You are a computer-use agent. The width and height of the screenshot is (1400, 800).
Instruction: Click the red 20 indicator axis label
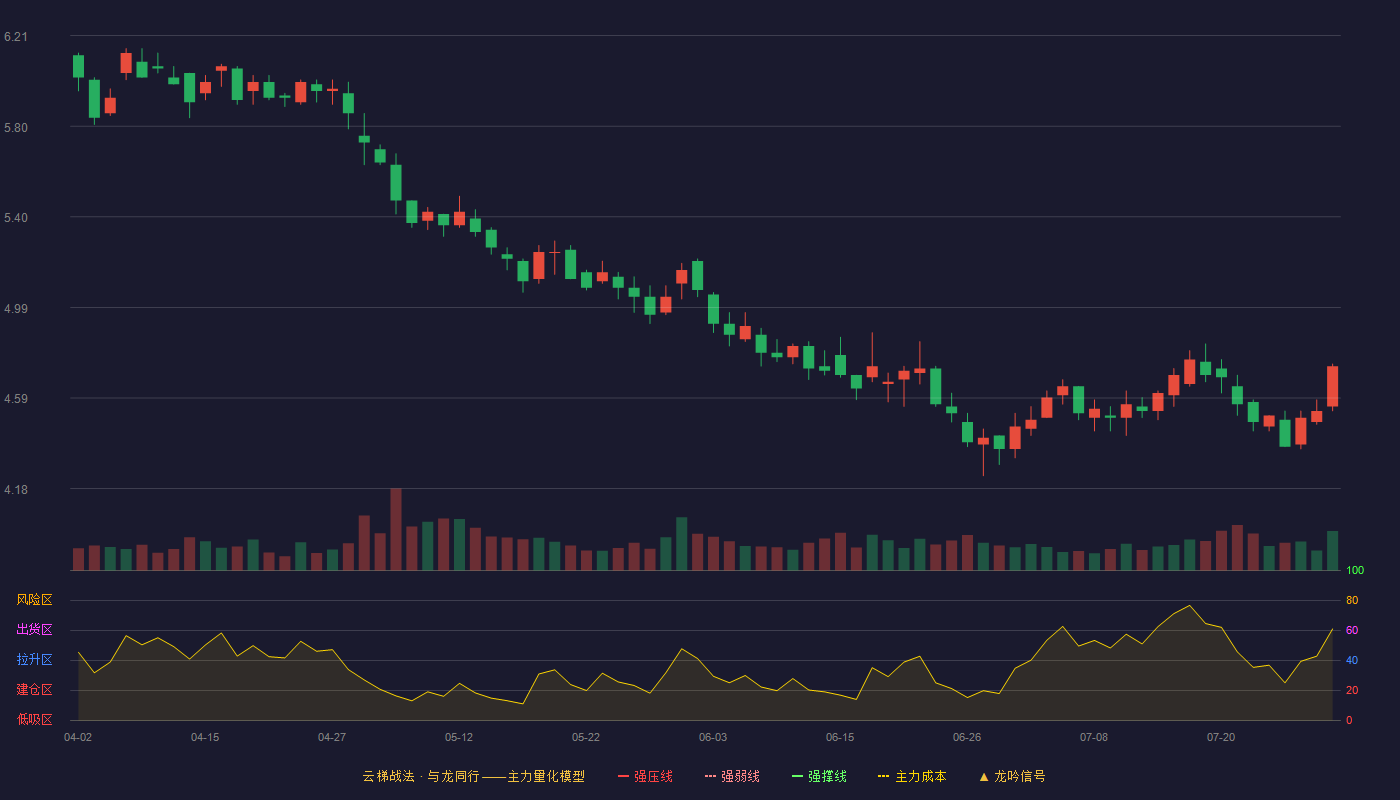1352,690
